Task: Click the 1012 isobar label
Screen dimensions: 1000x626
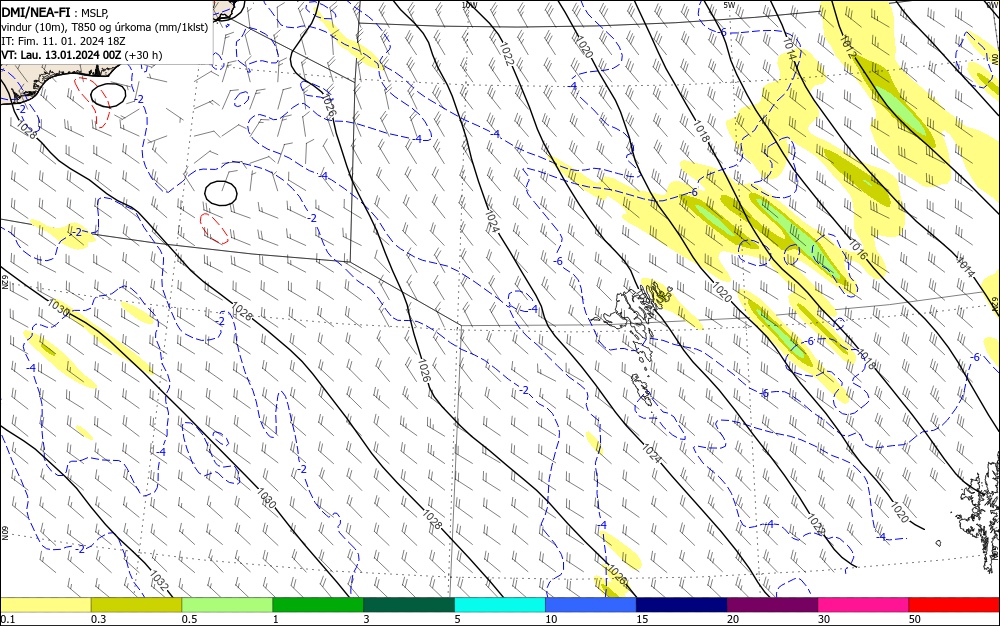Action: [x=847, y=48]
